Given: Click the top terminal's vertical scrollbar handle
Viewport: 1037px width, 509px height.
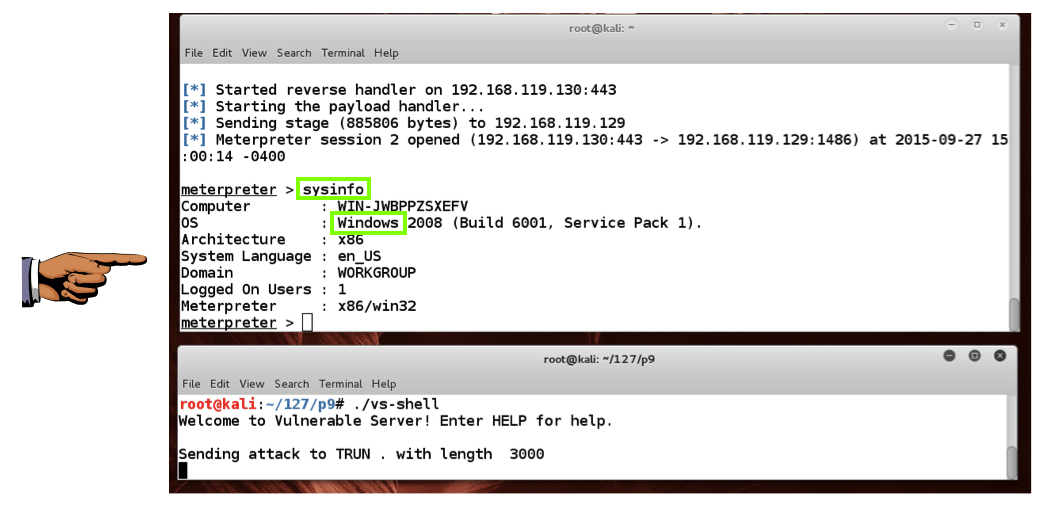Looking at the screenshot, I should 1015,315.
